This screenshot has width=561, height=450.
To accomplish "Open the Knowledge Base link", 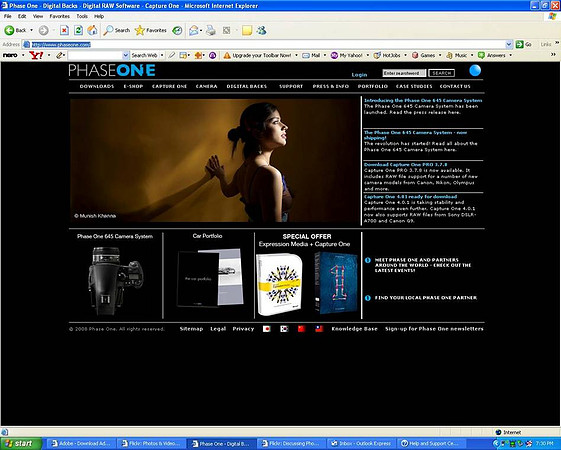I will click(x=355, y=329).
